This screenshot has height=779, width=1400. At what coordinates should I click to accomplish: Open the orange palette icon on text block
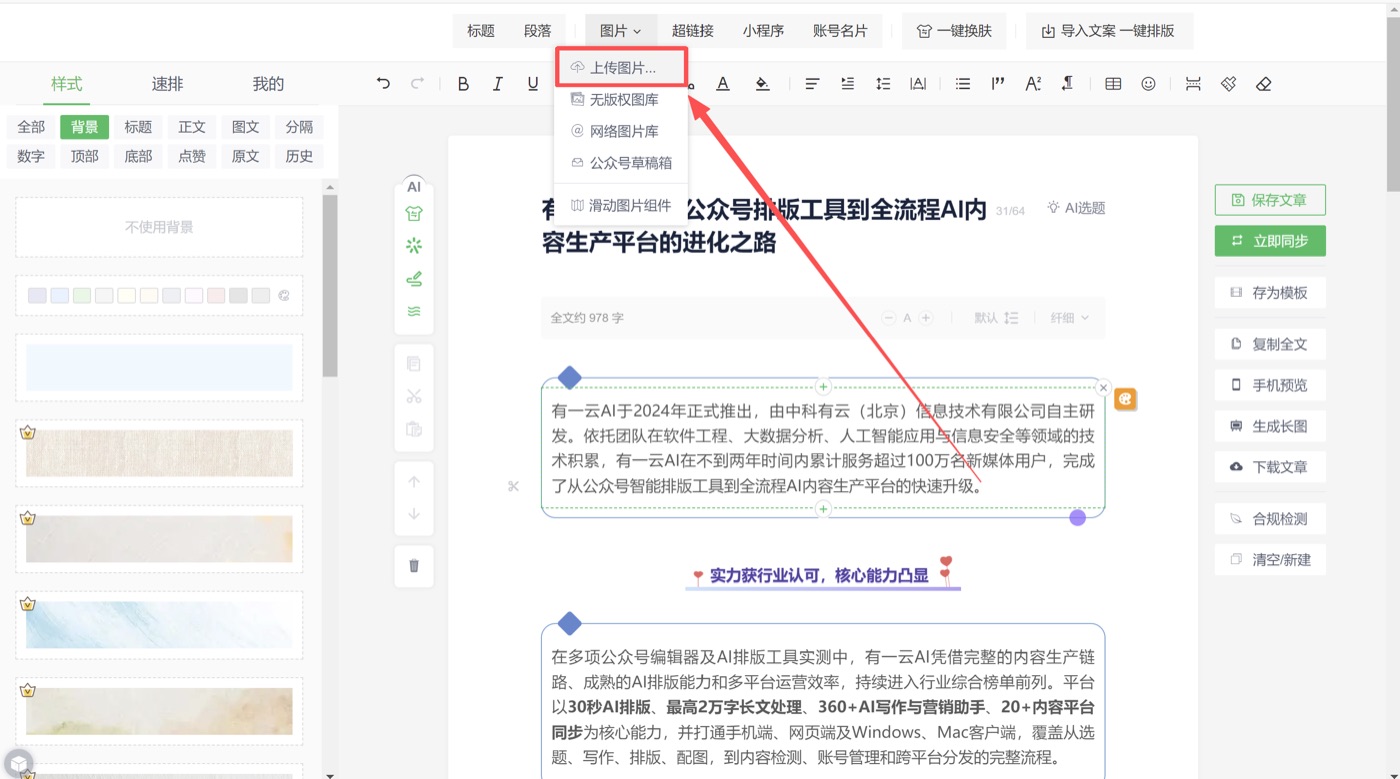pyautogui.click(x=1125, y=399)
